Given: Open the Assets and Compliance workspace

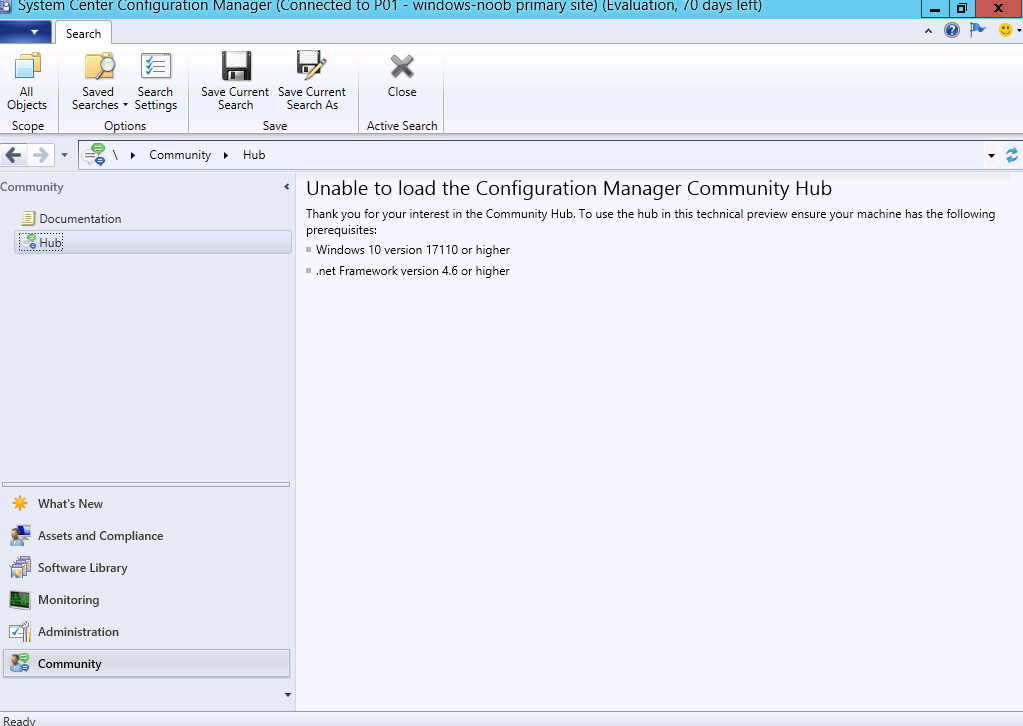Looking at the screenshot, I should coord(146,536).
